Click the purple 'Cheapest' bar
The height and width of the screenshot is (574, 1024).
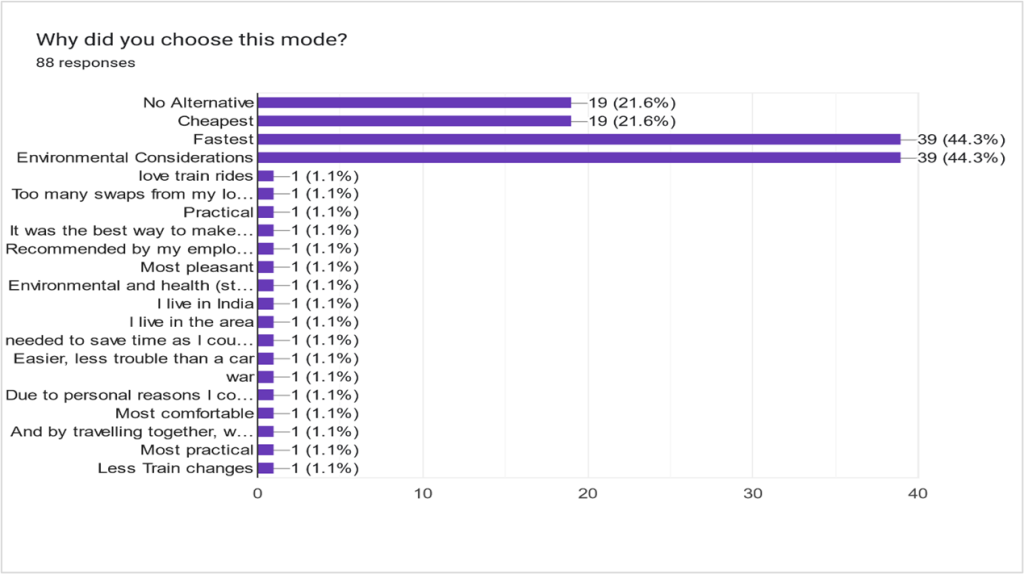pos(414,121)
